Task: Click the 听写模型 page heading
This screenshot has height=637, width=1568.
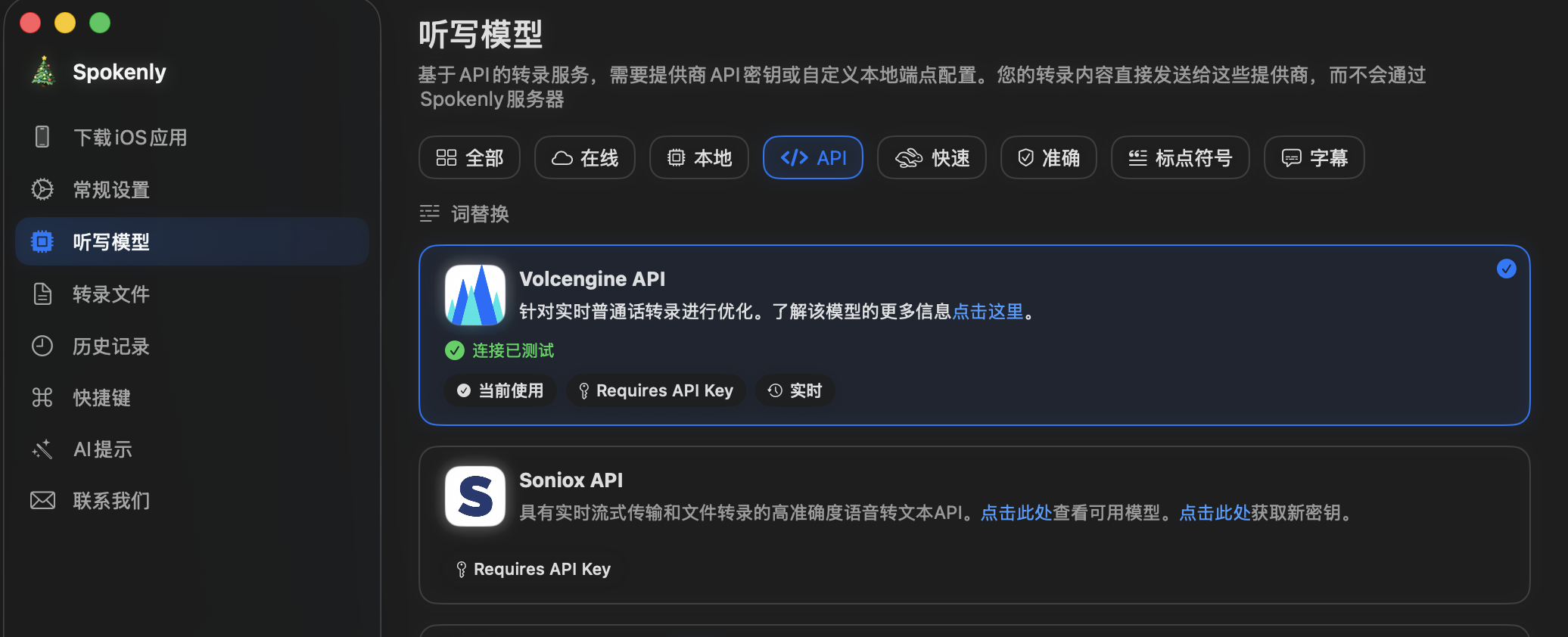Action: (481, 34)
